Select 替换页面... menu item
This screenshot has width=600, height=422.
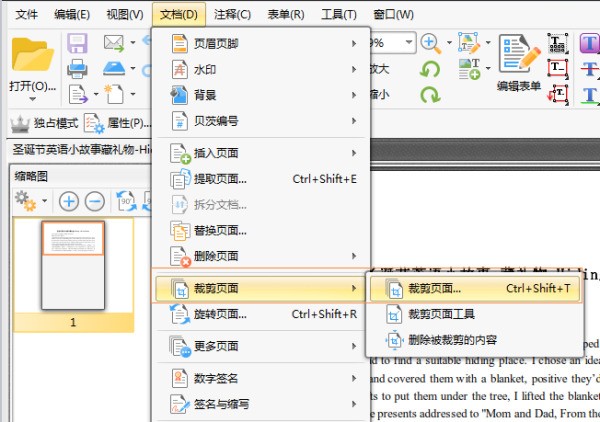(261, 230)
